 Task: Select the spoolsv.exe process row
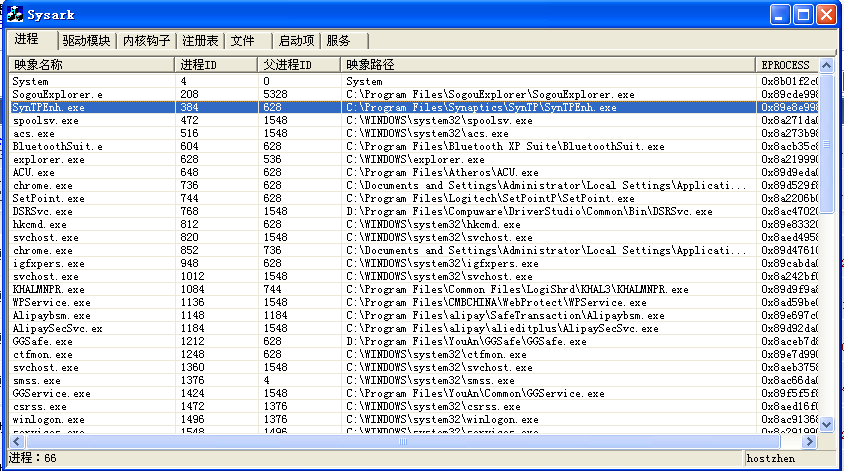[414, 121]
